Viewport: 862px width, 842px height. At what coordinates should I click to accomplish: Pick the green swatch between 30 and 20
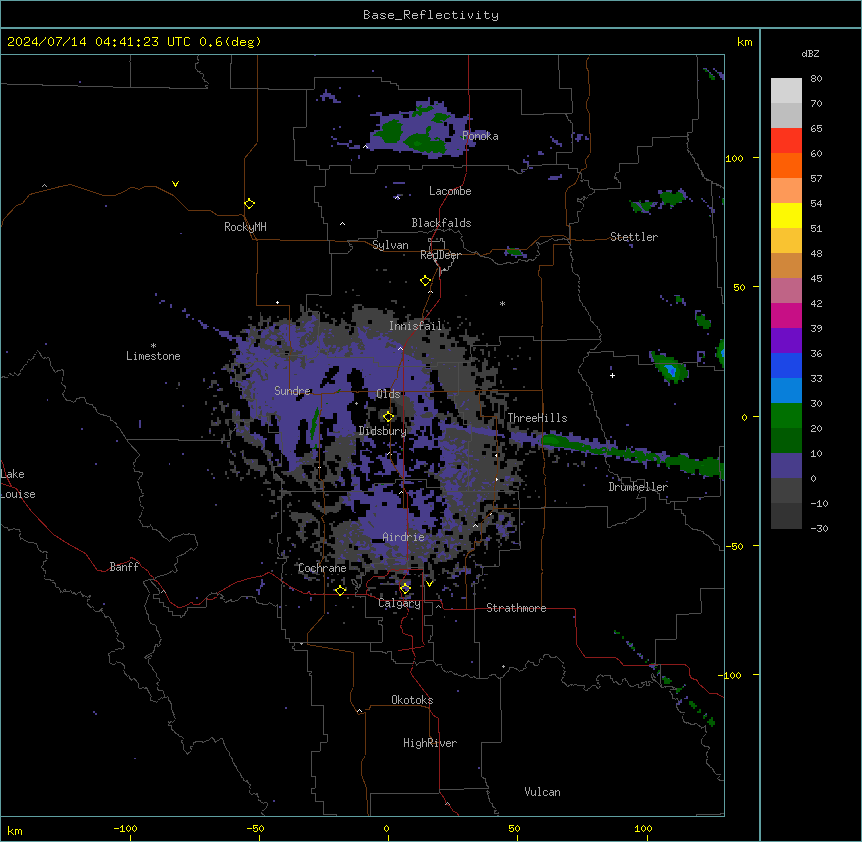coord(786,416)
